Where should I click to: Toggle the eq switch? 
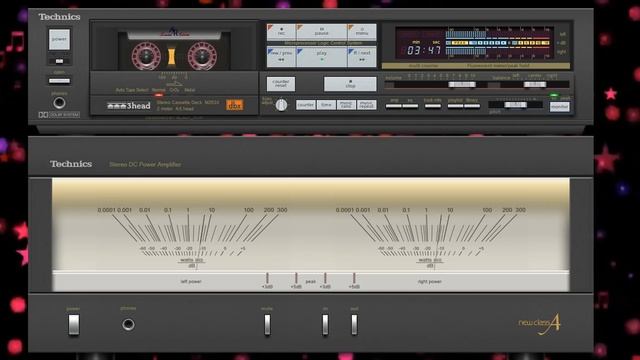[x=410, y=106]
